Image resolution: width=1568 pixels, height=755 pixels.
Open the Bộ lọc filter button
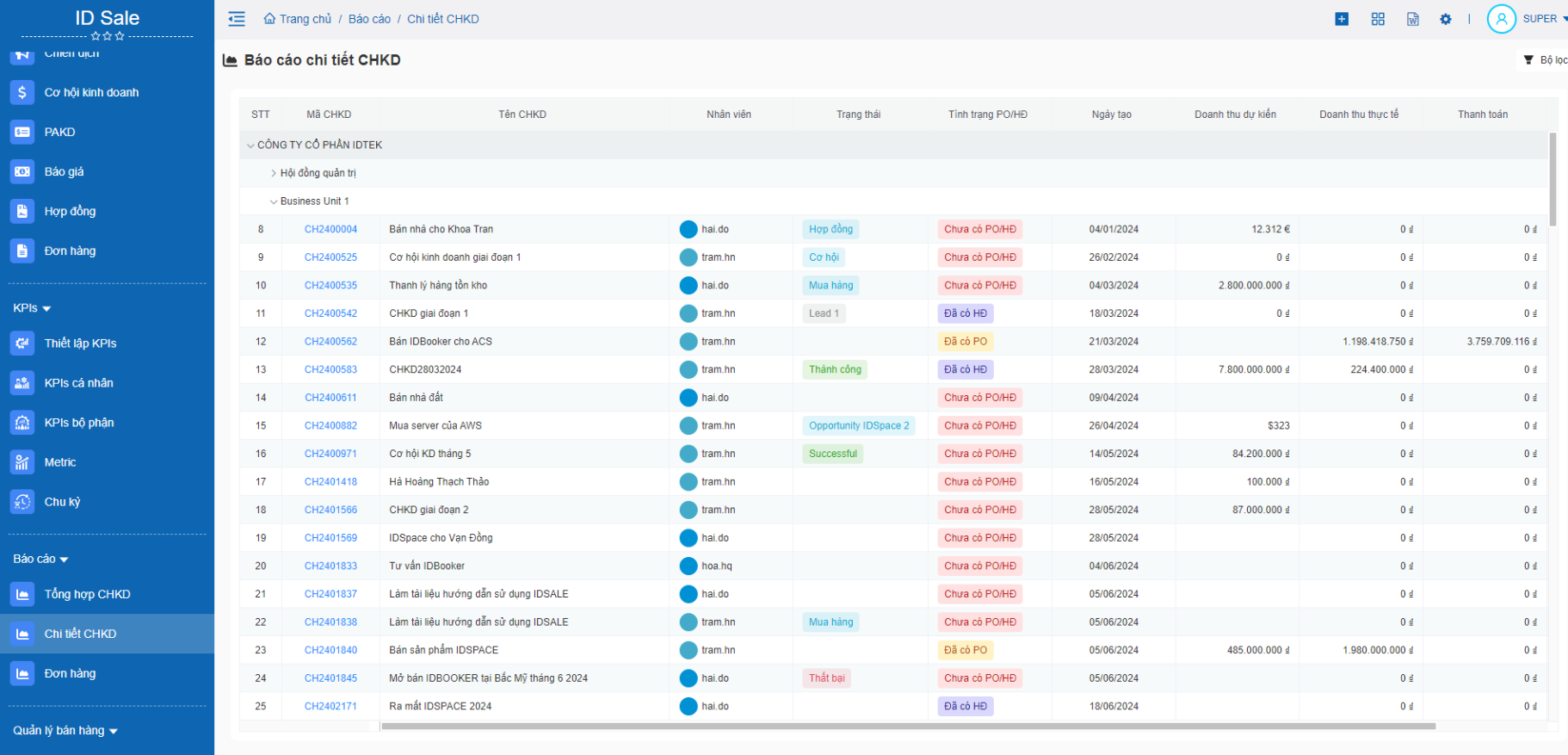(1545, 60)
